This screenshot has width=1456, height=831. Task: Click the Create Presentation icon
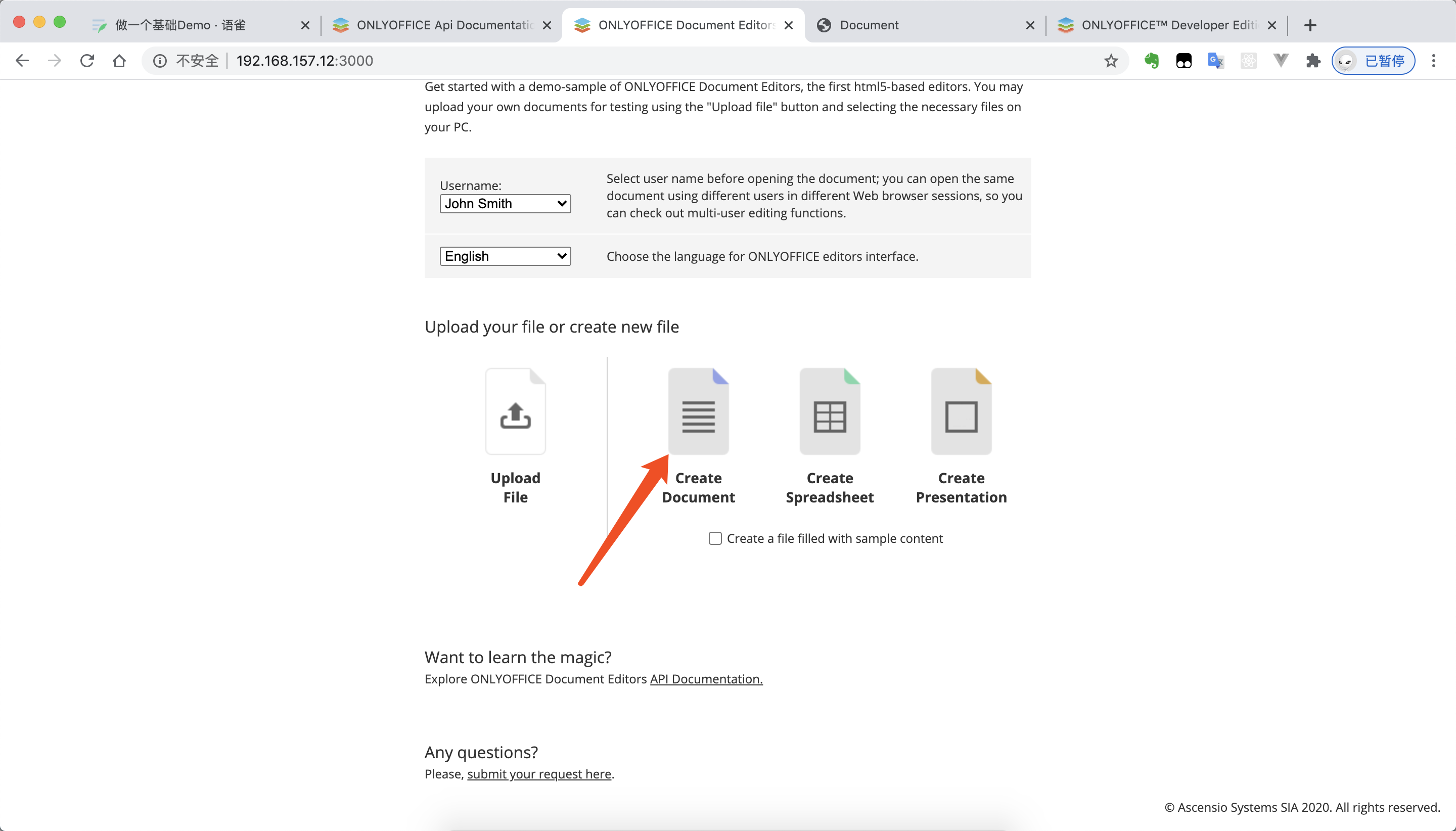coord(961,411)
